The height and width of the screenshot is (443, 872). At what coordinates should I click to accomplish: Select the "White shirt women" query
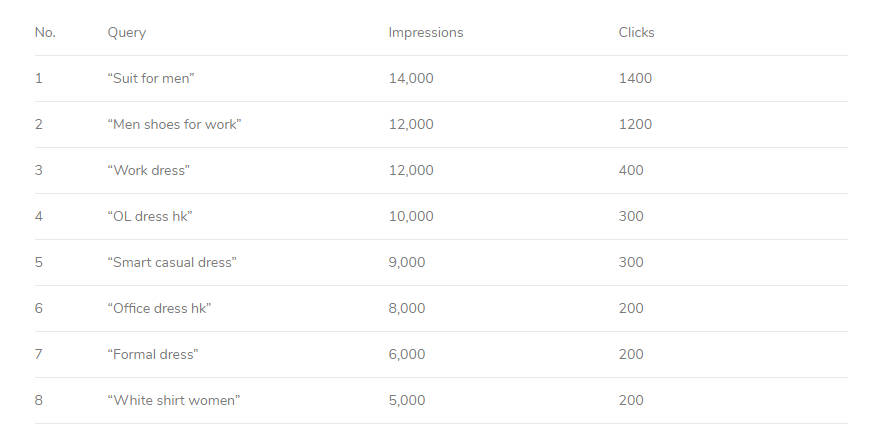(174, 401)
